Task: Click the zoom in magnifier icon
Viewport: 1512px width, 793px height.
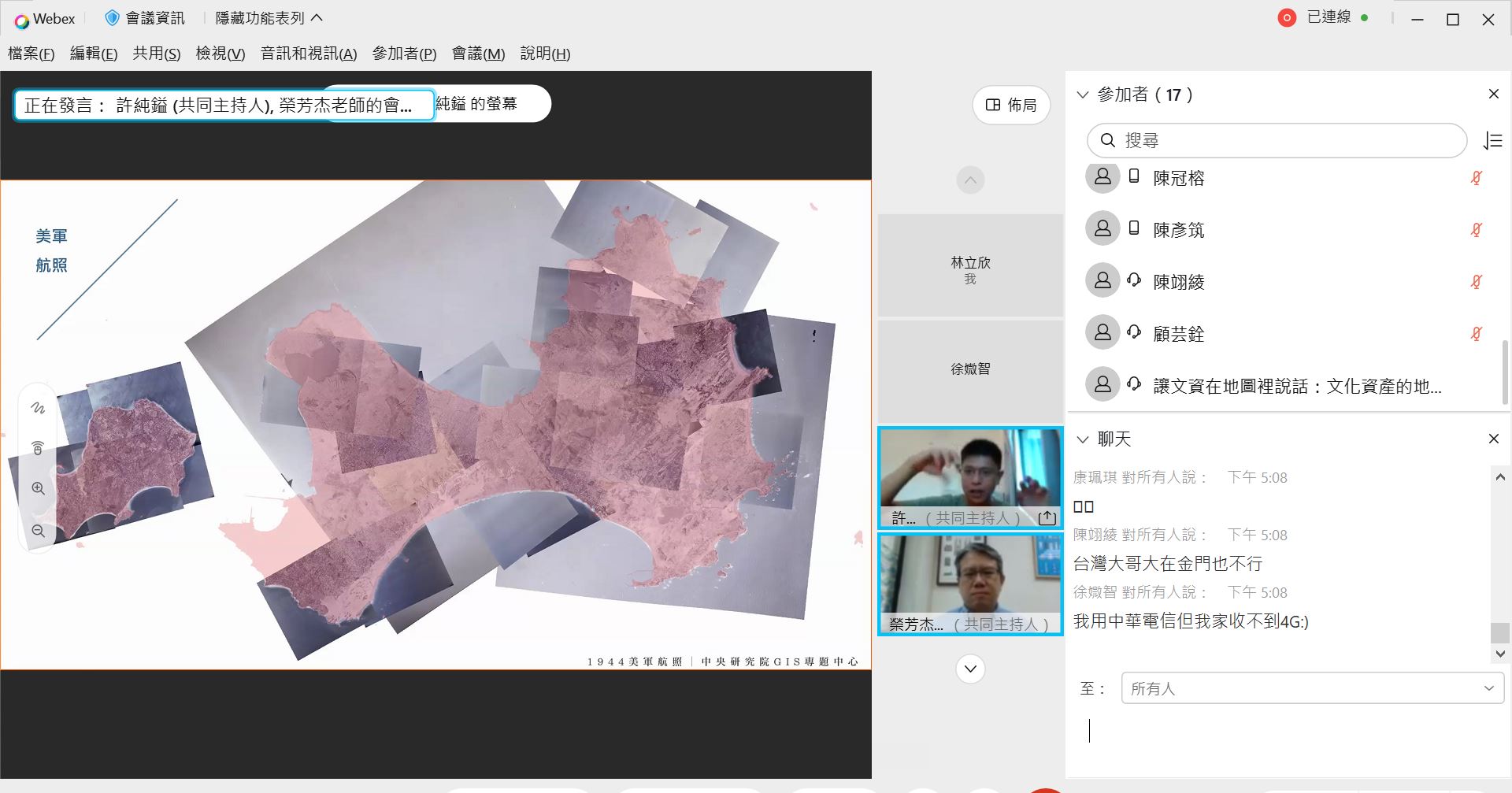Action: [x=38, y=488]
